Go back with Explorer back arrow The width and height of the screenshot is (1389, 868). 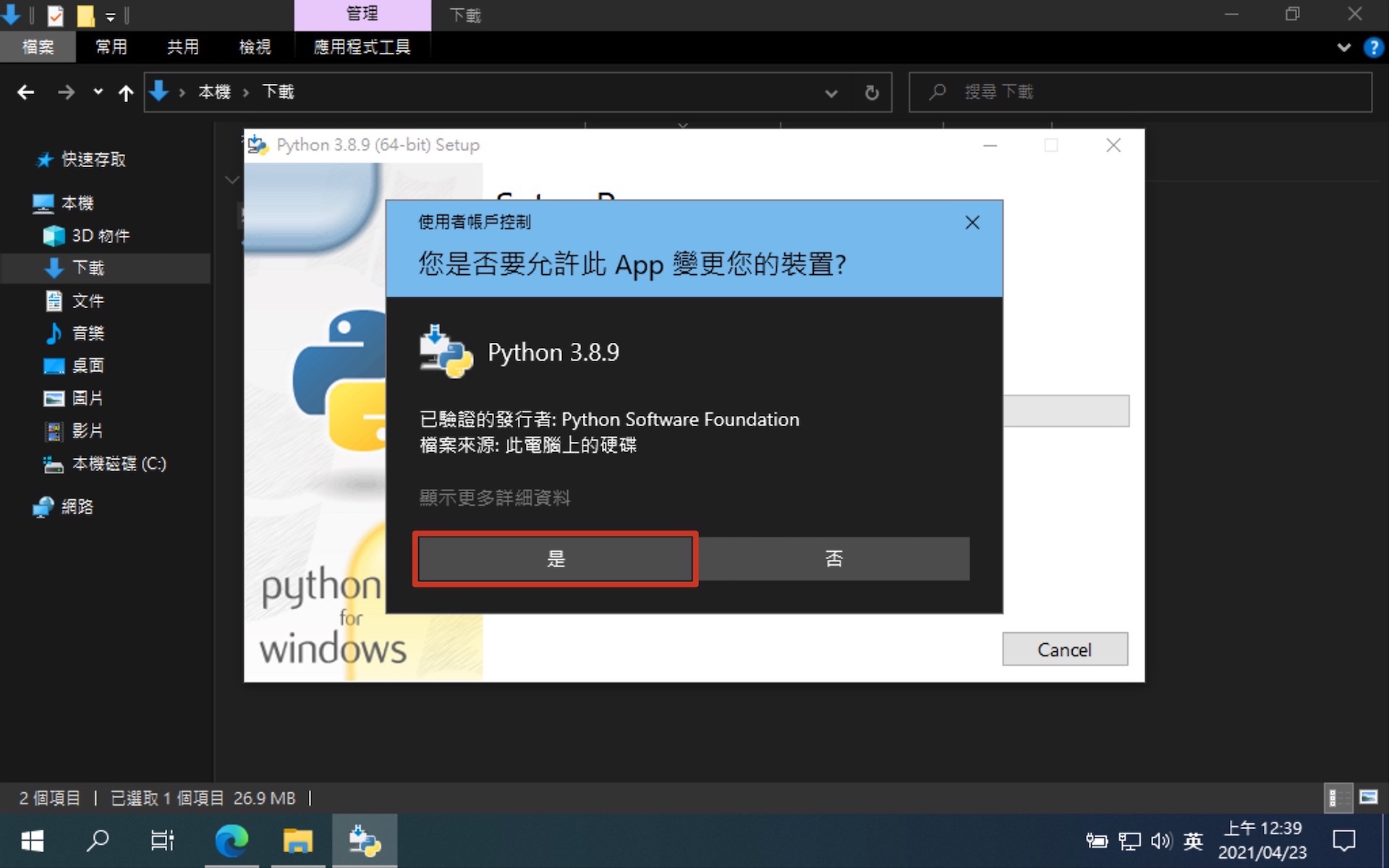[26, 92]
